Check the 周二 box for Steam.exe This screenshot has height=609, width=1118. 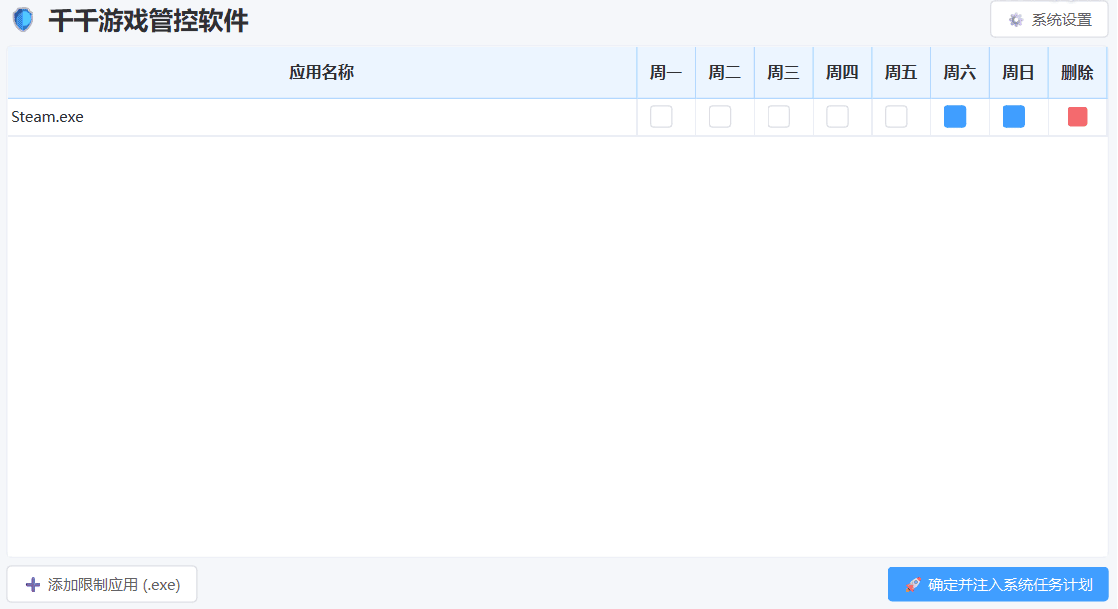pos(720,117)
